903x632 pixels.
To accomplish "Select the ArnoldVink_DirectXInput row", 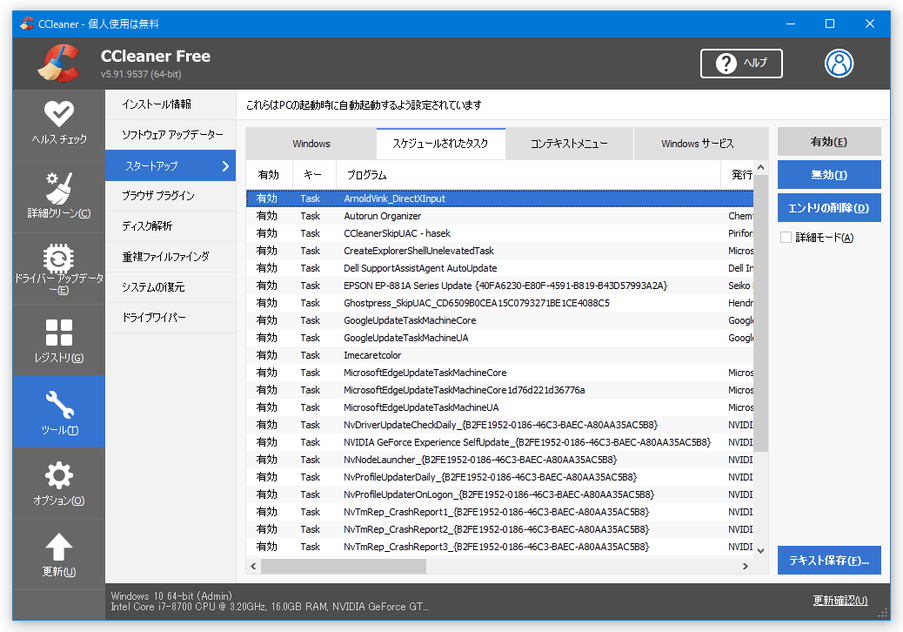I will [500, 198].
